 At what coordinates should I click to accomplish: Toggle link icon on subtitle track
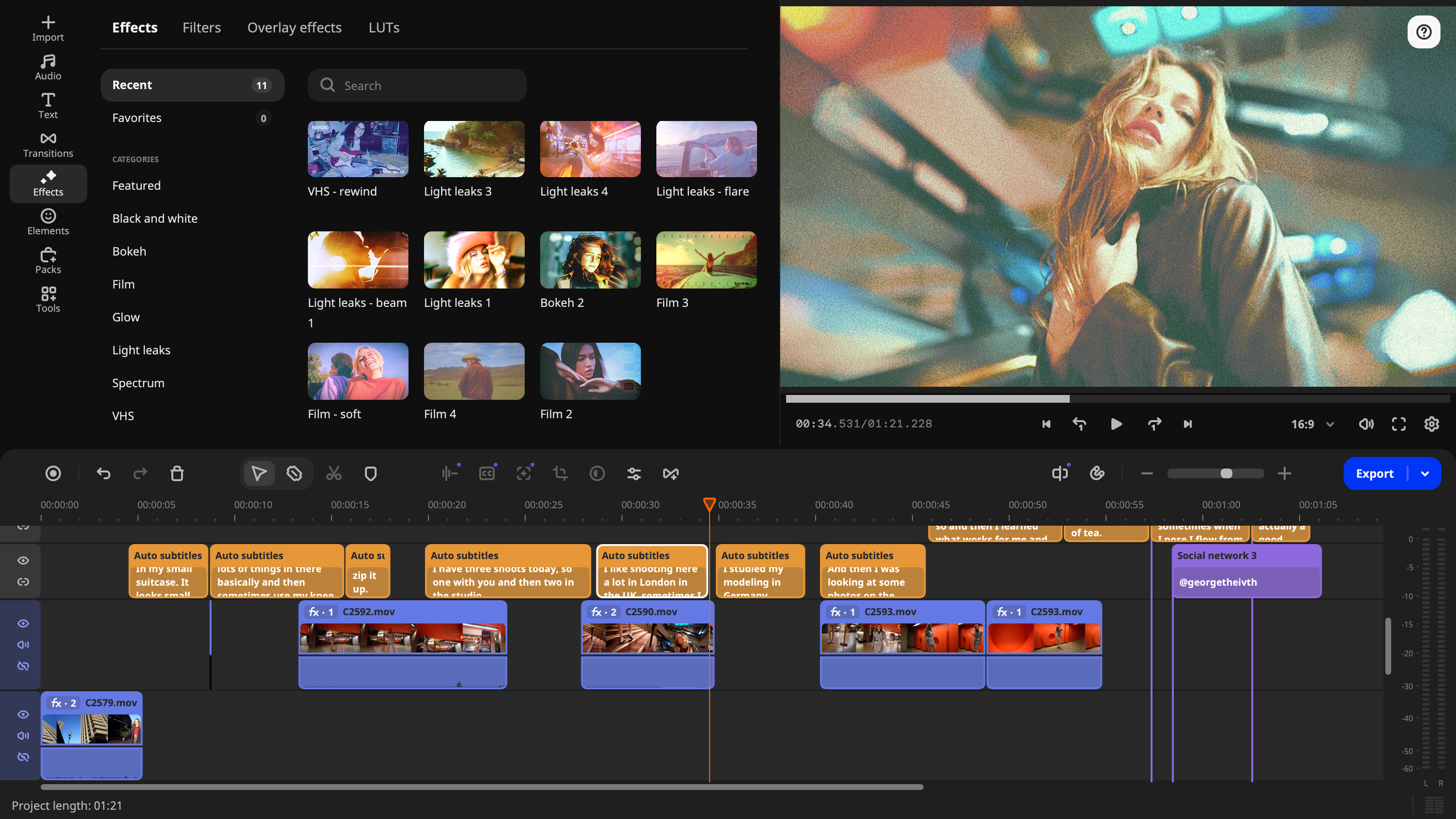pos(23,582)
